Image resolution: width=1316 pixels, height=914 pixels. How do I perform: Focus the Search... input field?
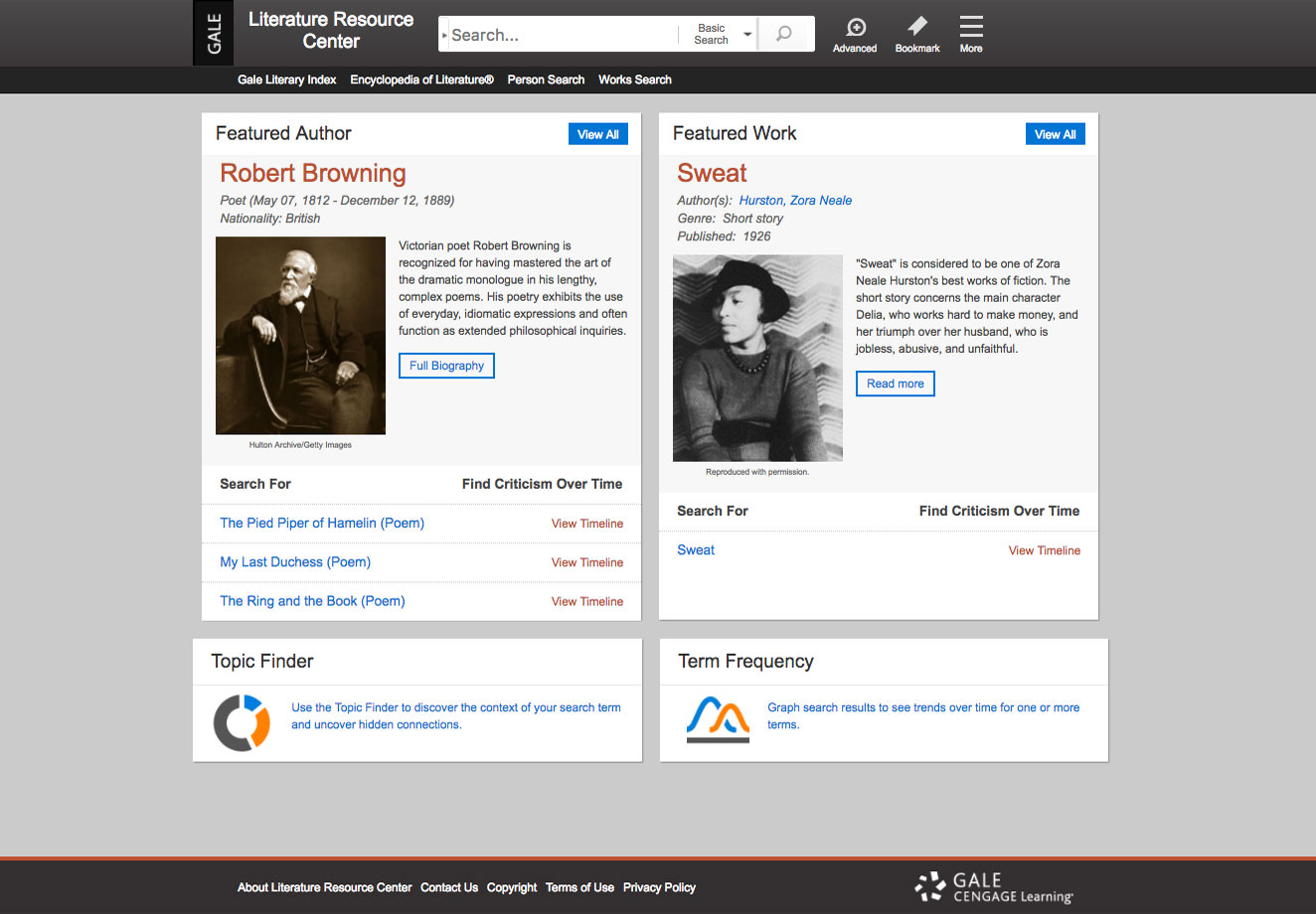coord(563,34)
